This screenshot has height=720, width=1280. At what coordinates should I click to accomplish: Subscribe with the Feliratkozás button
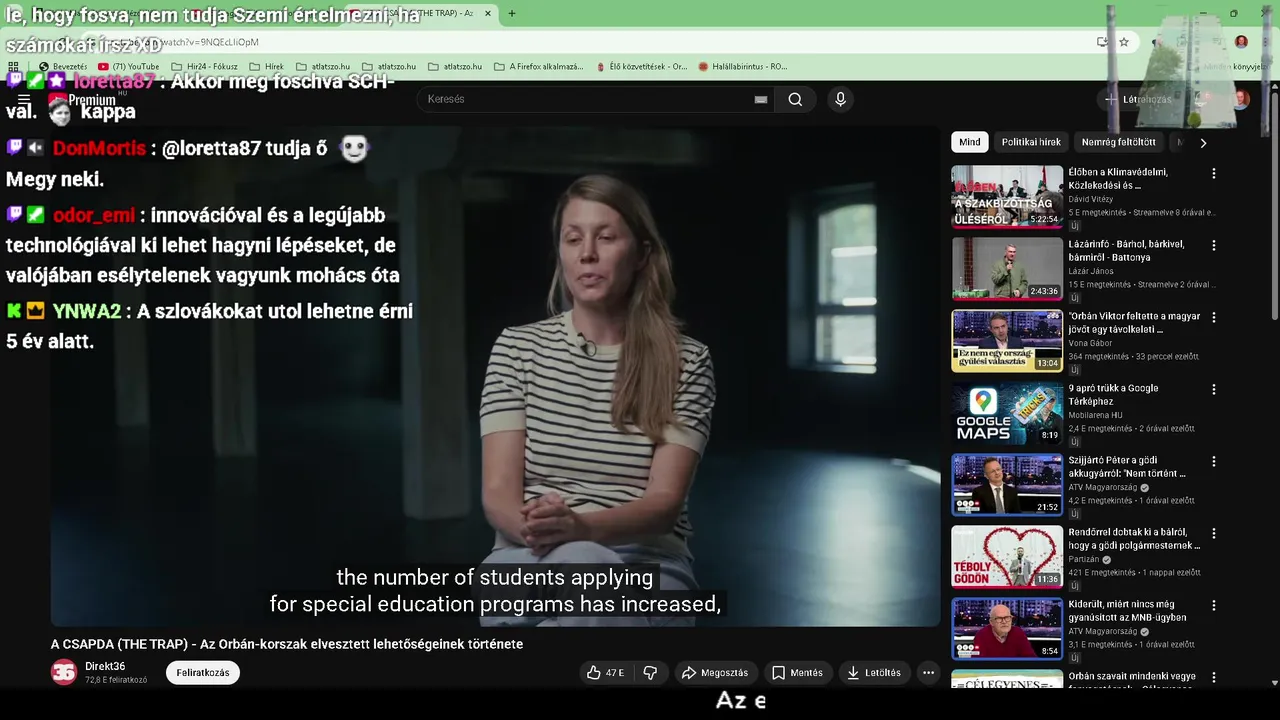pos(203,673)
